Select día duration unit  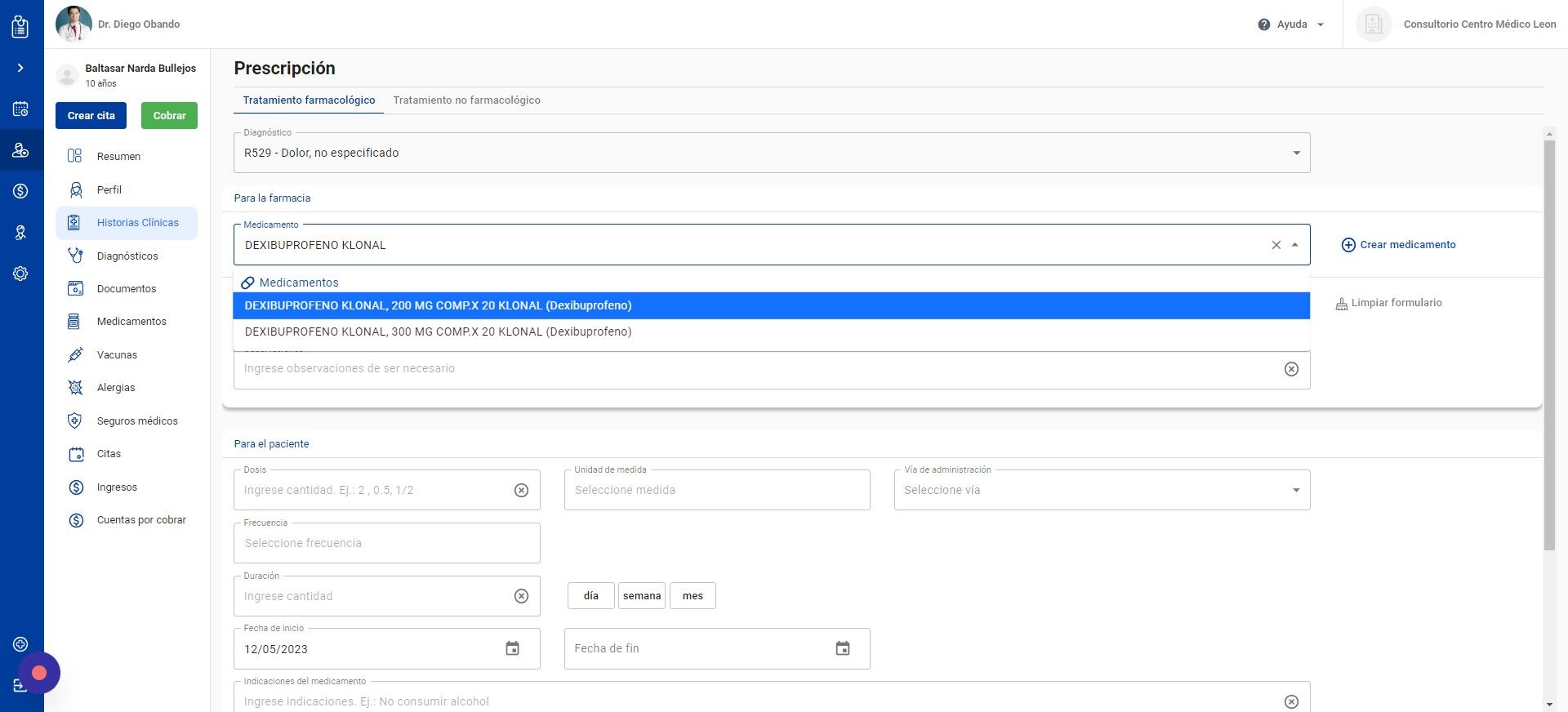[x=591, y=596]
